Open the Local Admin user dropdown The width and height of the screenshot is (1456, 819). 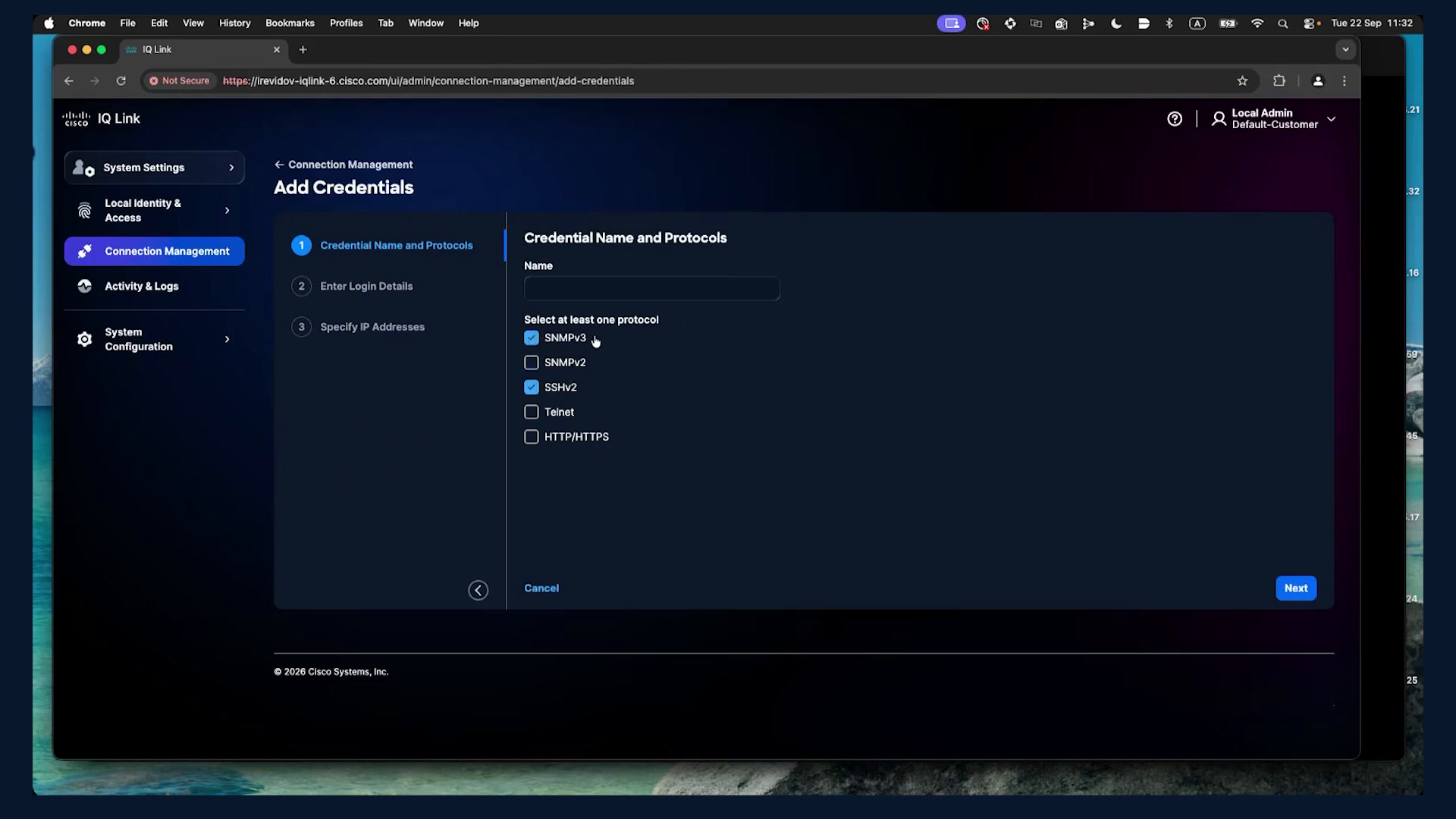(x=1274, y=119)
